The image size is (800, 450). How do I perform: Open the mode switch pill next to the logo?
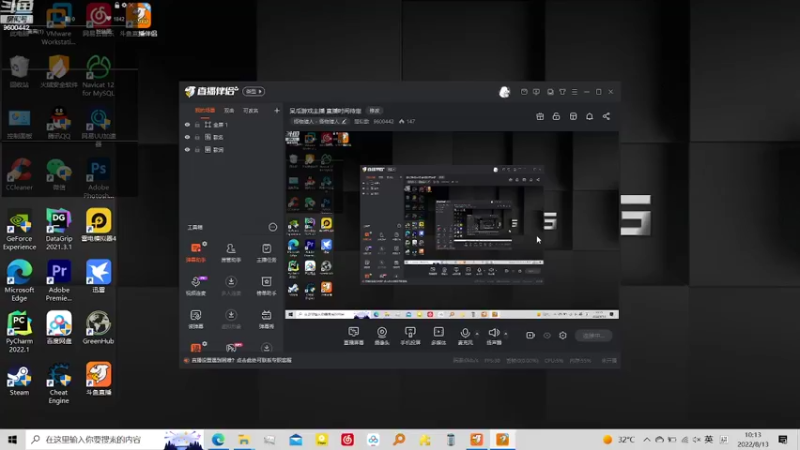click(254, 91)
